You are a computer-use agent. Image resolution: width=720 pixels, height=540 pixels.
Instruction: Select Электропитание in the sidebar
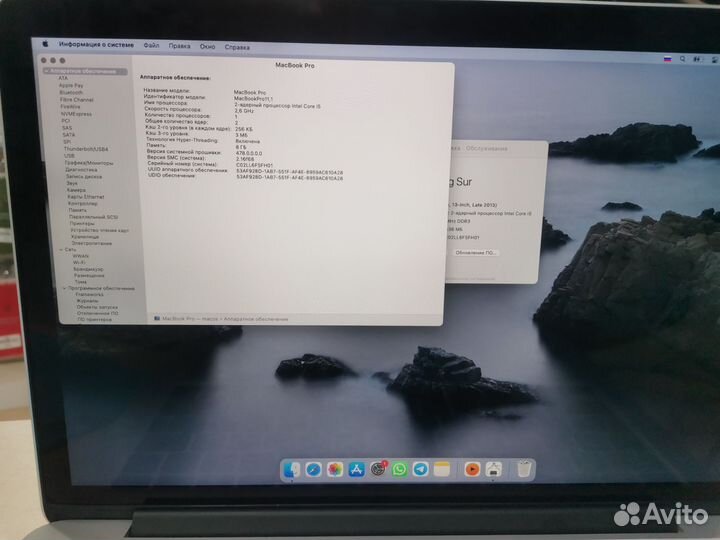click(x=91, y=243)
